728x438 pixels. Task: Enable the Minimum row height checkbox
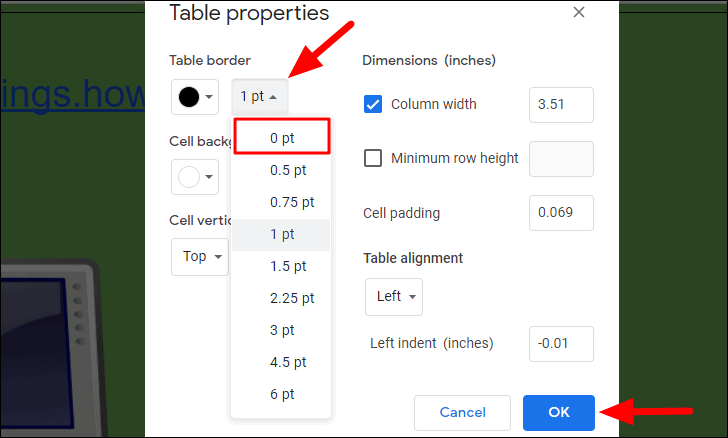(373, 158)
